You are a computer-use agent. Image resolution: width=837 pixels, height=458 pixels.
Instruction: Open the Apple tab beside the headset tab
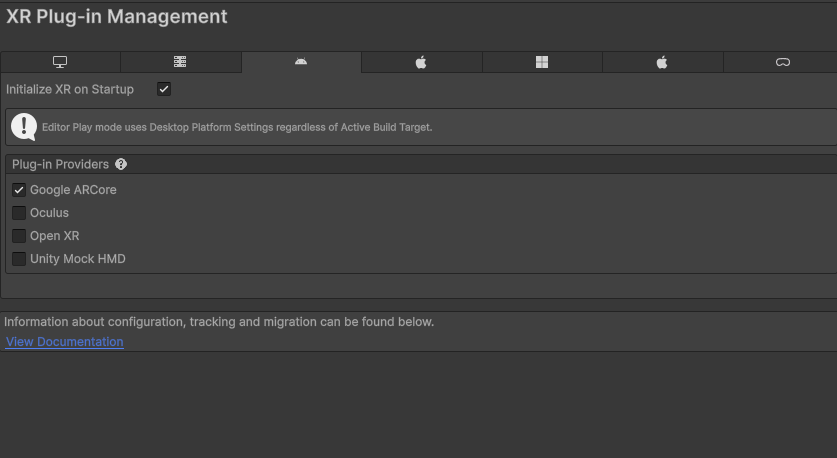click(662, 62)
